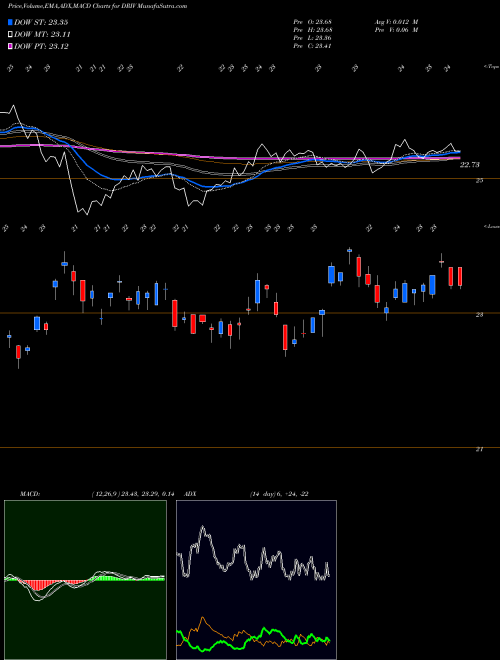This screenshot has height=660, width=500.
Task: Click the last red candlestick on the chart
Action: (460, 277)
